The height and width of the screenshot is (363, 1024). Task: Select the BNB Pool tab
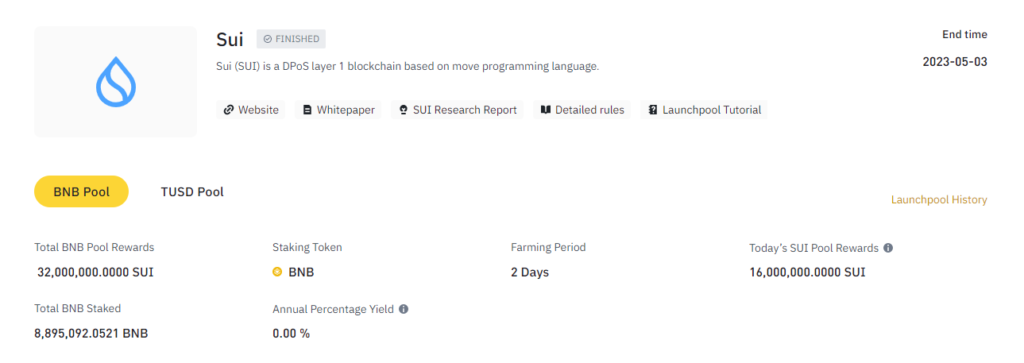click(x=81, y=191)
